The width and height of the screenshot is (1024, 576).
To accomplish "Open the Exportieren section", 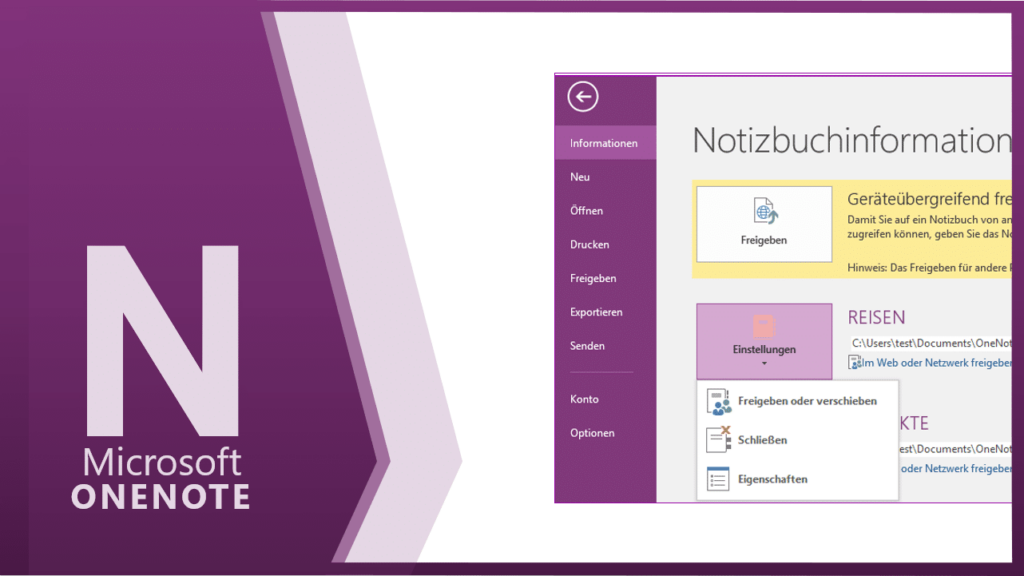I will coord(596,312).
